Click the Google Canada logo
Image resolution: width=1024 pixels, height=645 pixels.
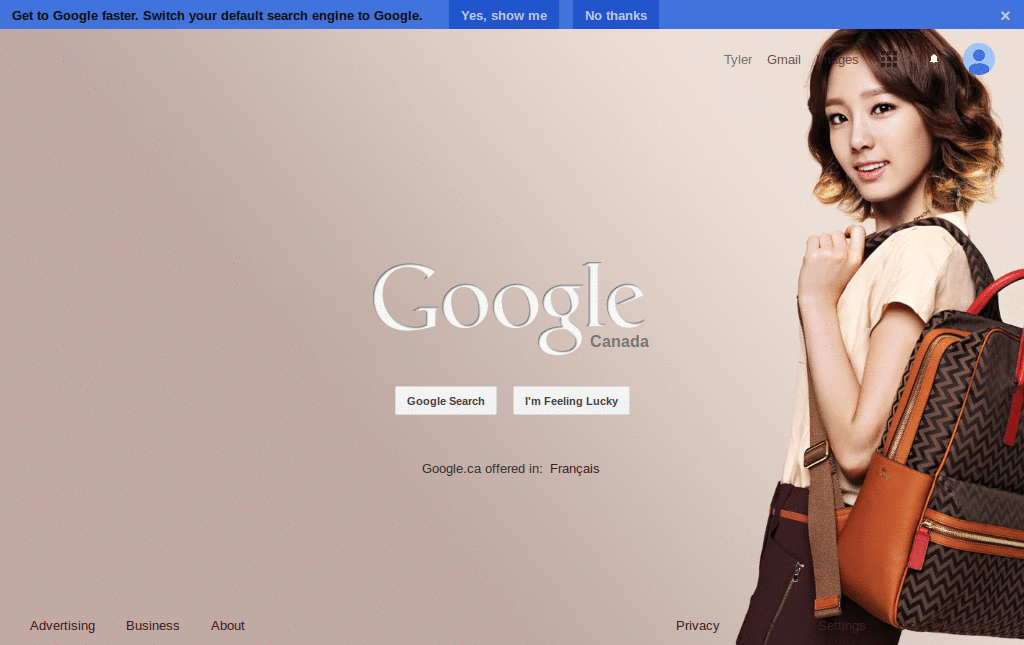(x=511, y=307)
